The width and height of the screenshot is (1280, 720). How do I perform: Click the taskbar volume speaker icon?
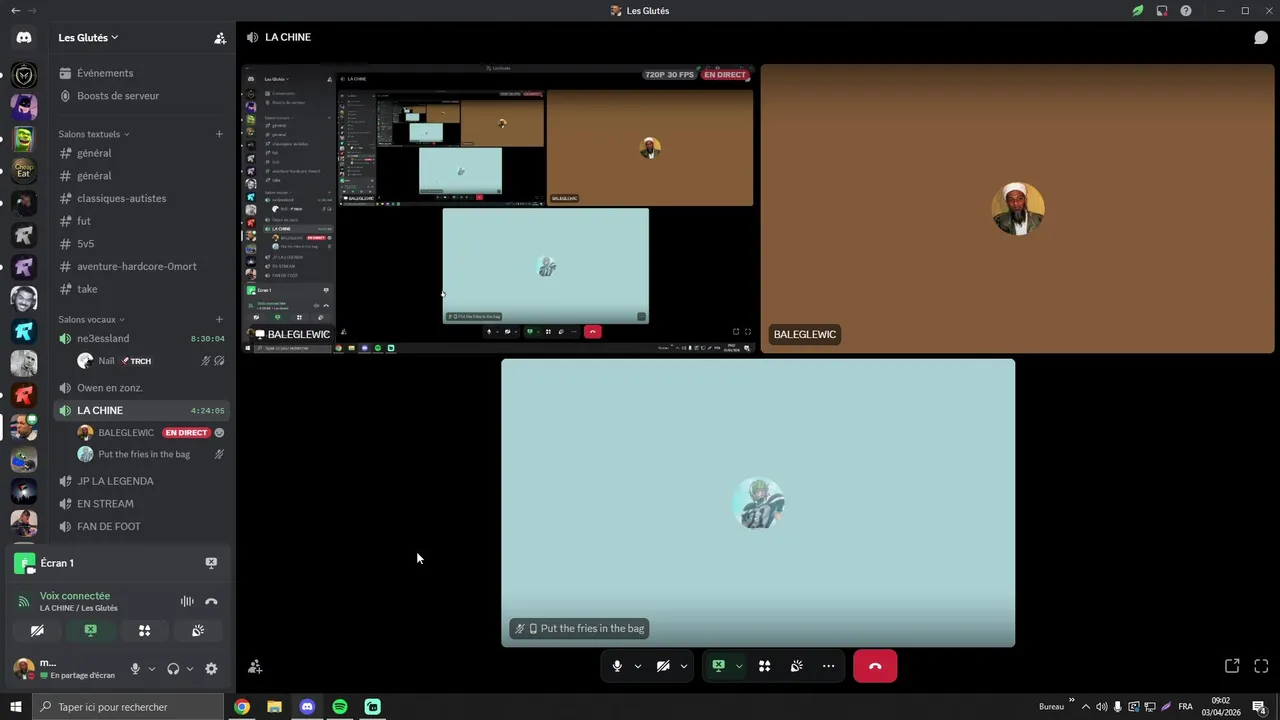[x=1102, y=707]
